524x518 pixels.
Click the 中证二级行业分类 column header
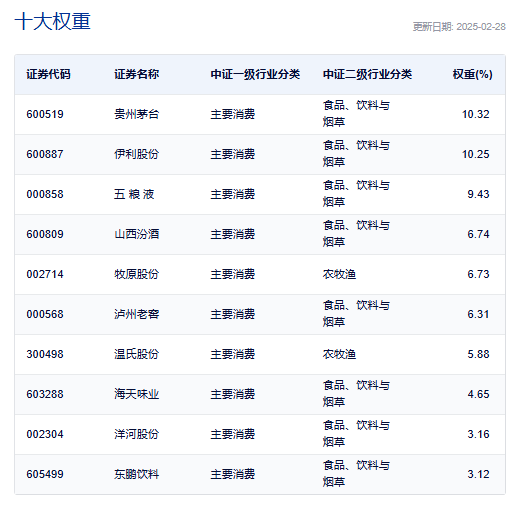(x=367, y=74)
